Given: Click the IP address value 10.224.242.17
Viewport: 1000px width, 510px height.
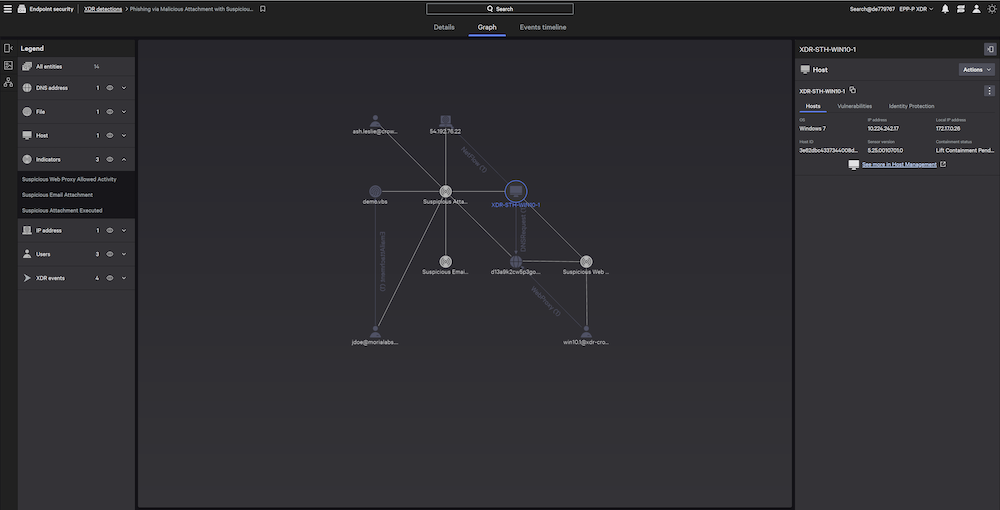Looking at the screenshot, I should (x=883, y=128).
